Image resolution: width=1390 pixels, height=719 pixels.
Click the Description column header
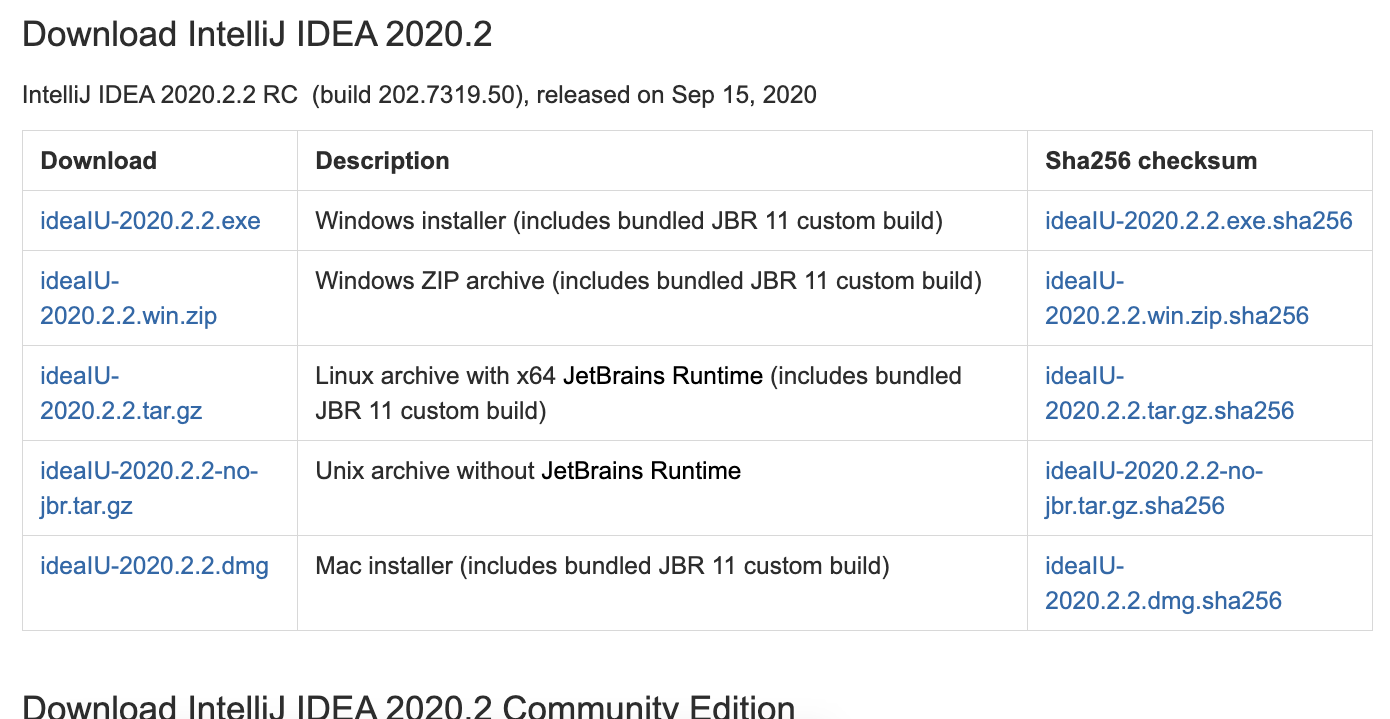pos(382,161)
